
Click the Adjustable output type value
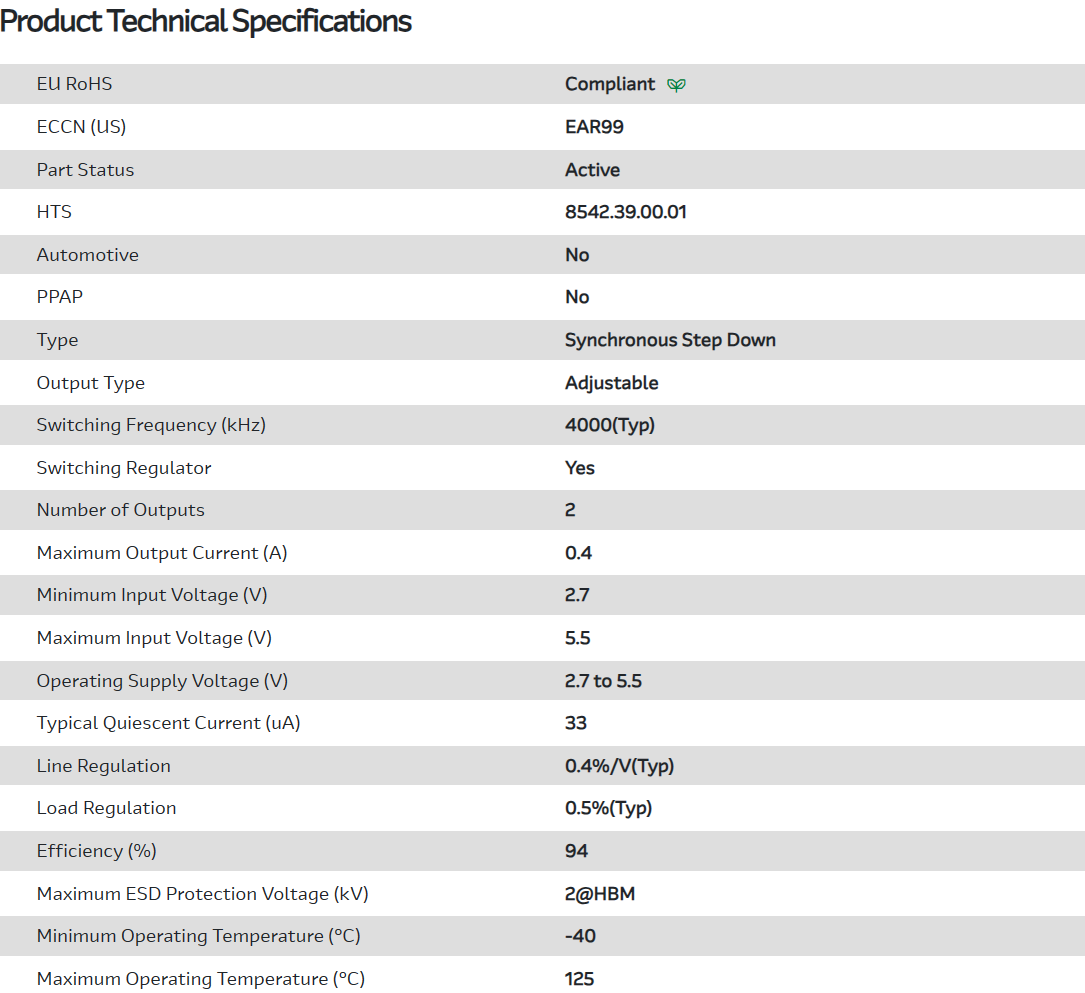pos(611,383)
